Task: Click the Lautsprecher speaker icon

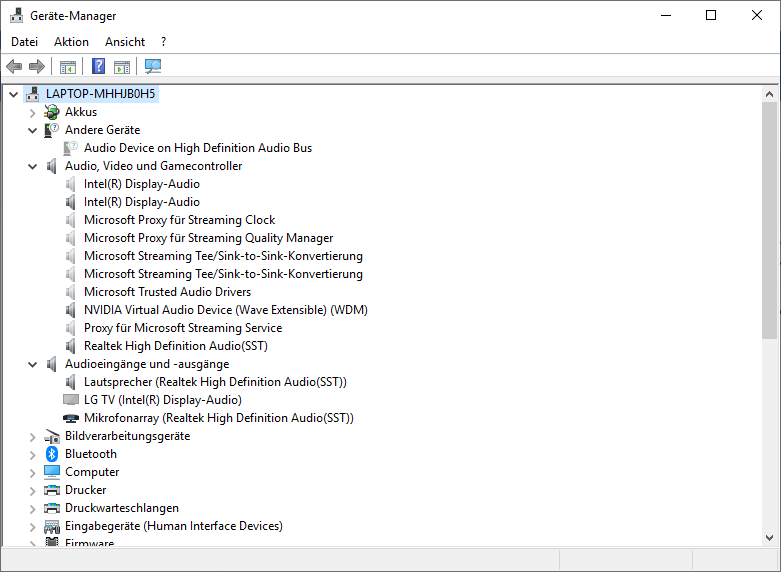Action: click(71, 382)
